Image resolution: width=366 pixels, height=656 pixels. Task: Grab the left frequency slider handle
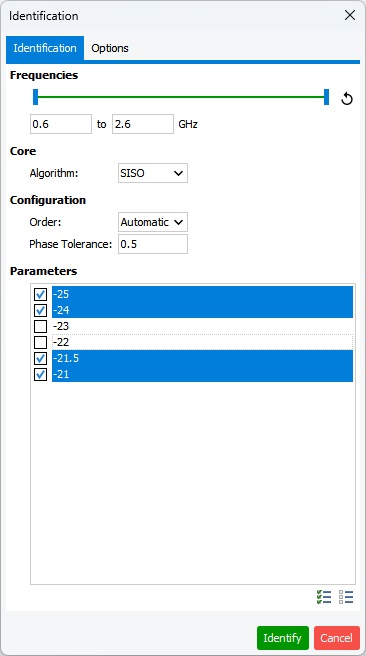click(36, 97)
